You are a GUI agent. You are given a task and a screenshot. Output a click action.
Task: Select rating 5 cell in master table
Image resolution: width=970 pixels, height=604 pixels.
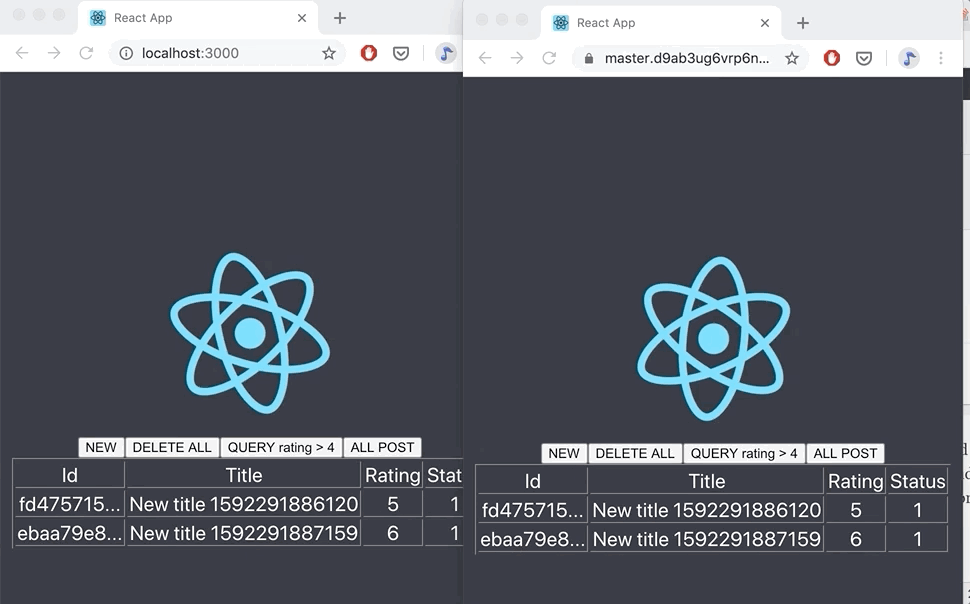(x=856, y=510)
